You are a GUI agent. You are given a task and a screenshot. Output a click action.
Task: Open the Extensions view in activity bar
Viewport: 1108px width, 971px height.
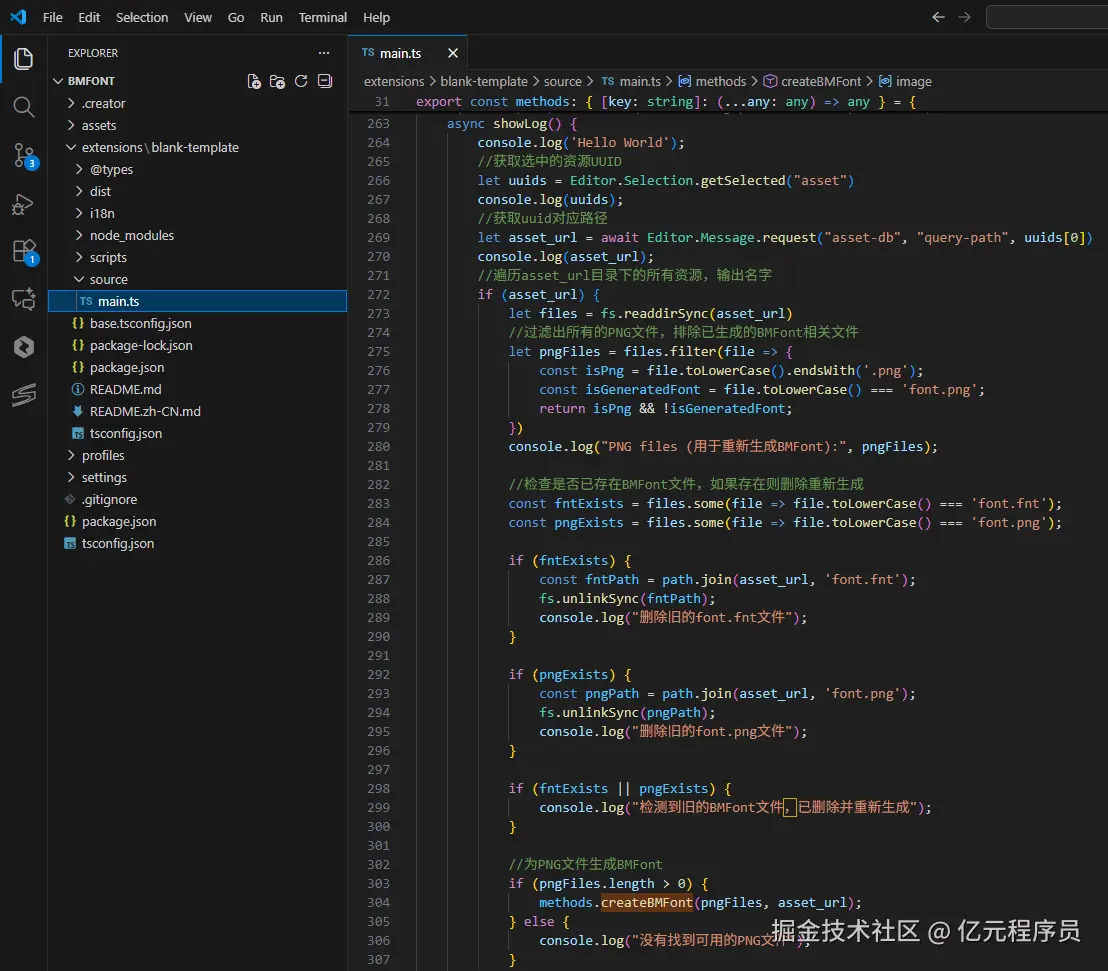click(23, 251)
